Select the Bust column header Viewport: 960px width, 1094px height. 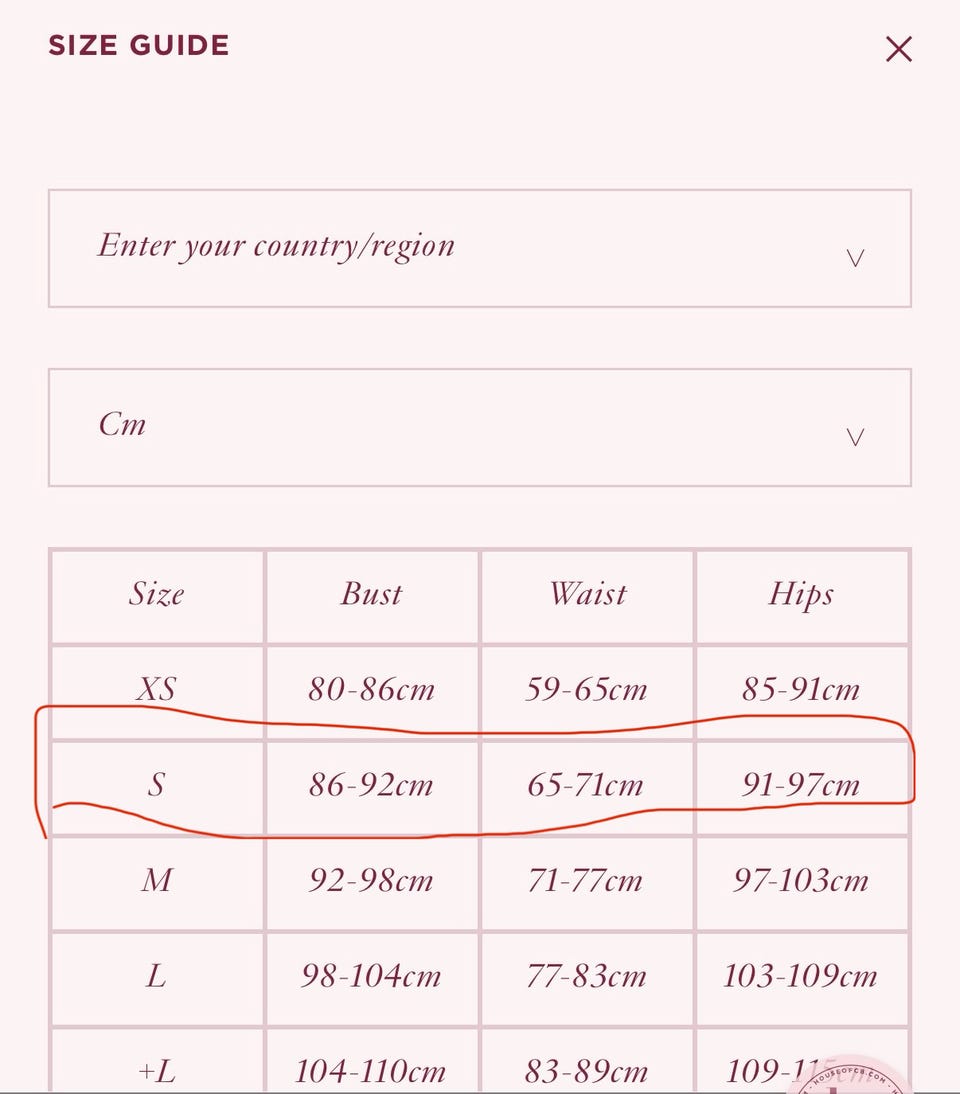click(372, 595)
